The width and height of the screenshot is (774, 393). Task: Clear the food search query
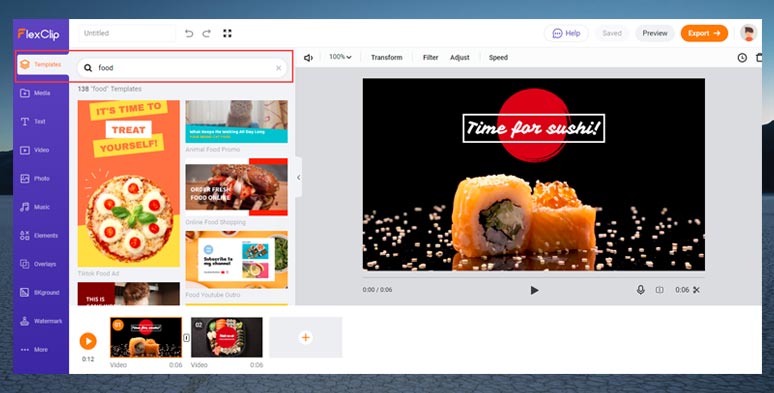tap(278, 68)
